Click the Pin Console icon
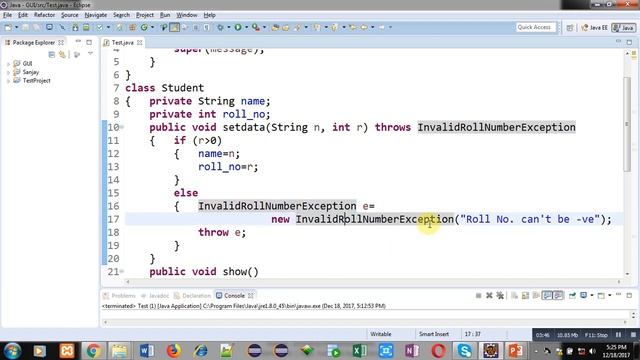Screen dimensions: 640x360 click(572, 295)
